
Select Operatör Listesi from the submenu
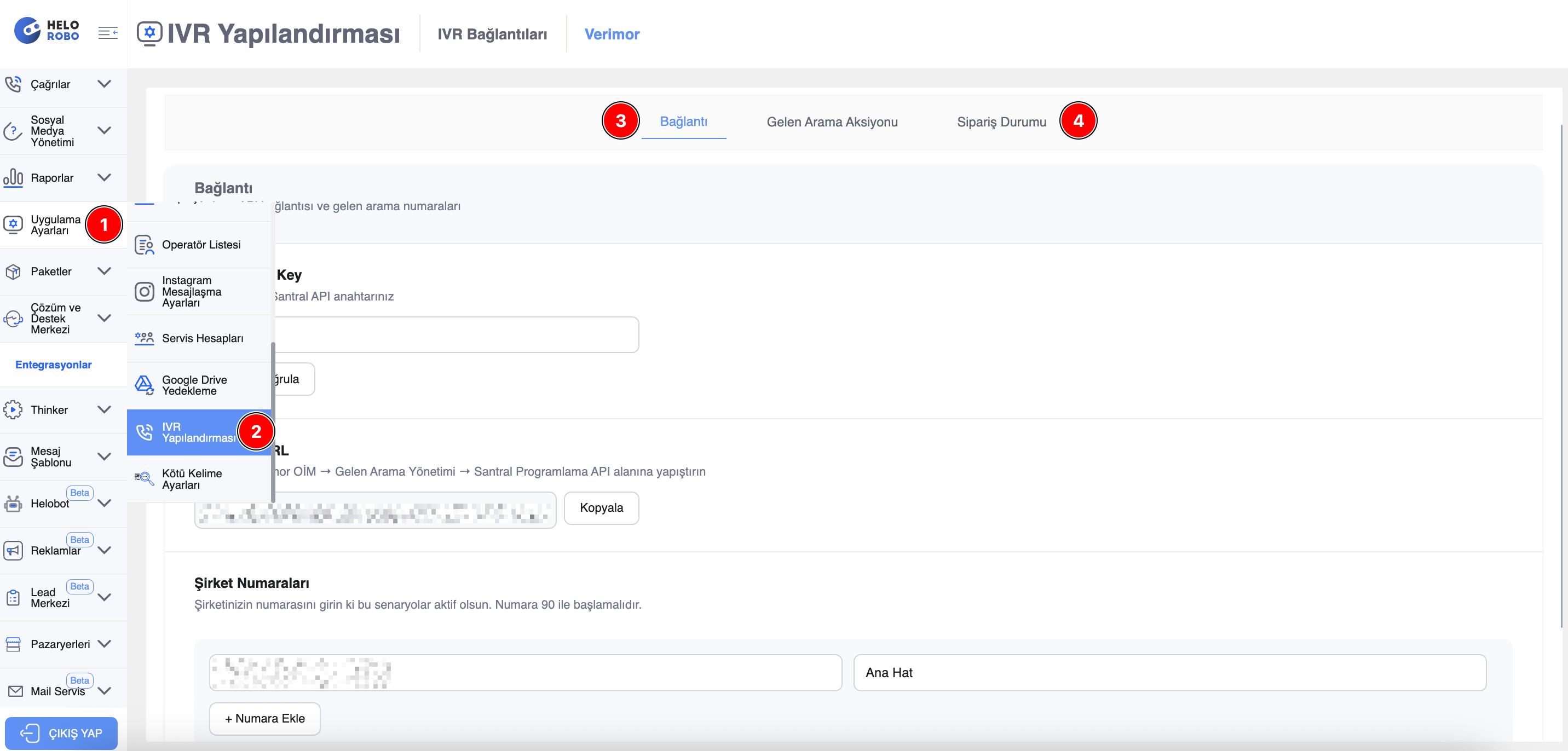click(x=198, y=245)
